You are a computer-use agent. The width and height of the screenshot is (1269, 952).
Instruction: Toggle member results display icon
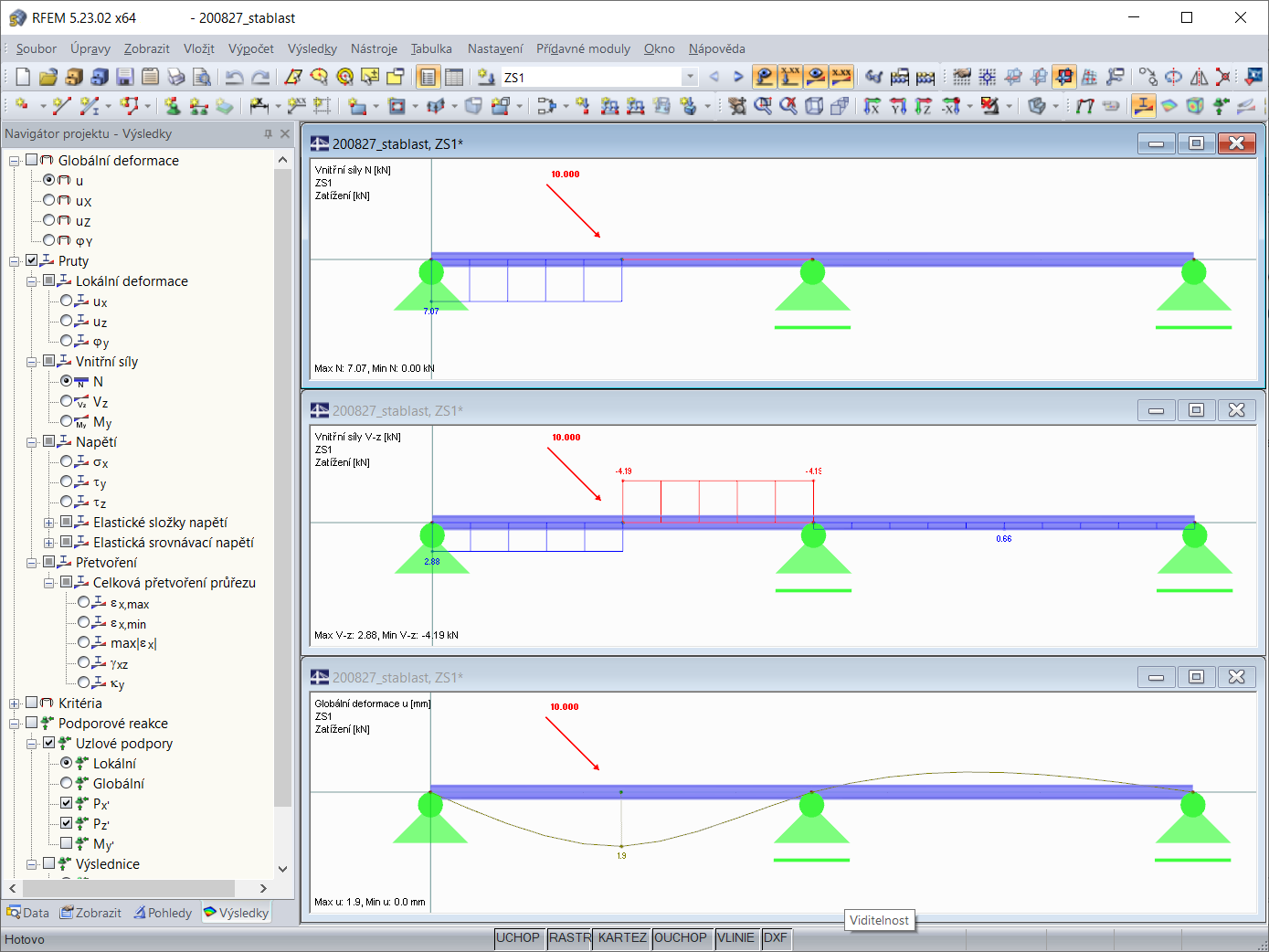(1143, 106)
